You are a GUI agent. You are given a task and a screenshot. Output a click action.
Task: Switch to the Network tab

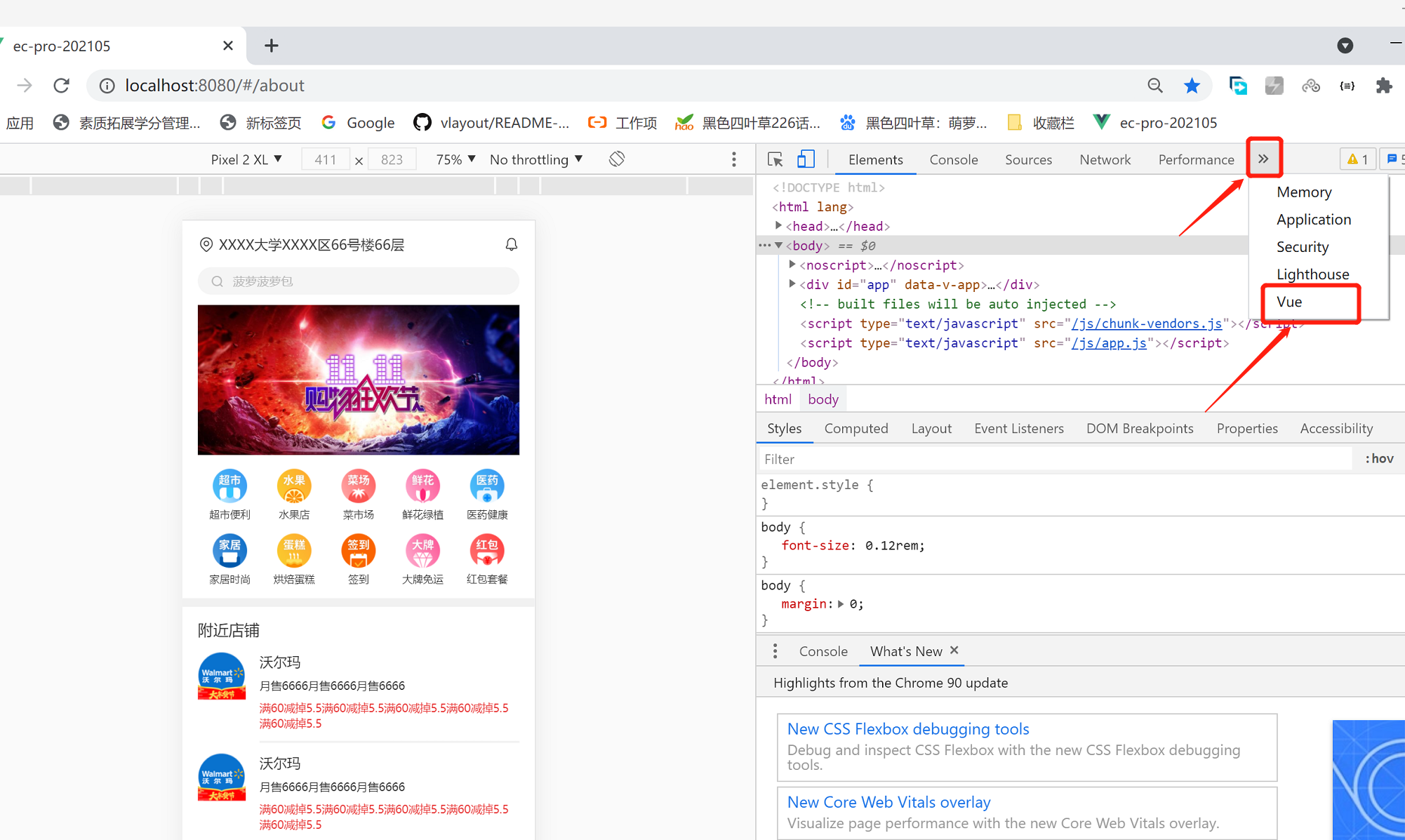click(1105, 159)
